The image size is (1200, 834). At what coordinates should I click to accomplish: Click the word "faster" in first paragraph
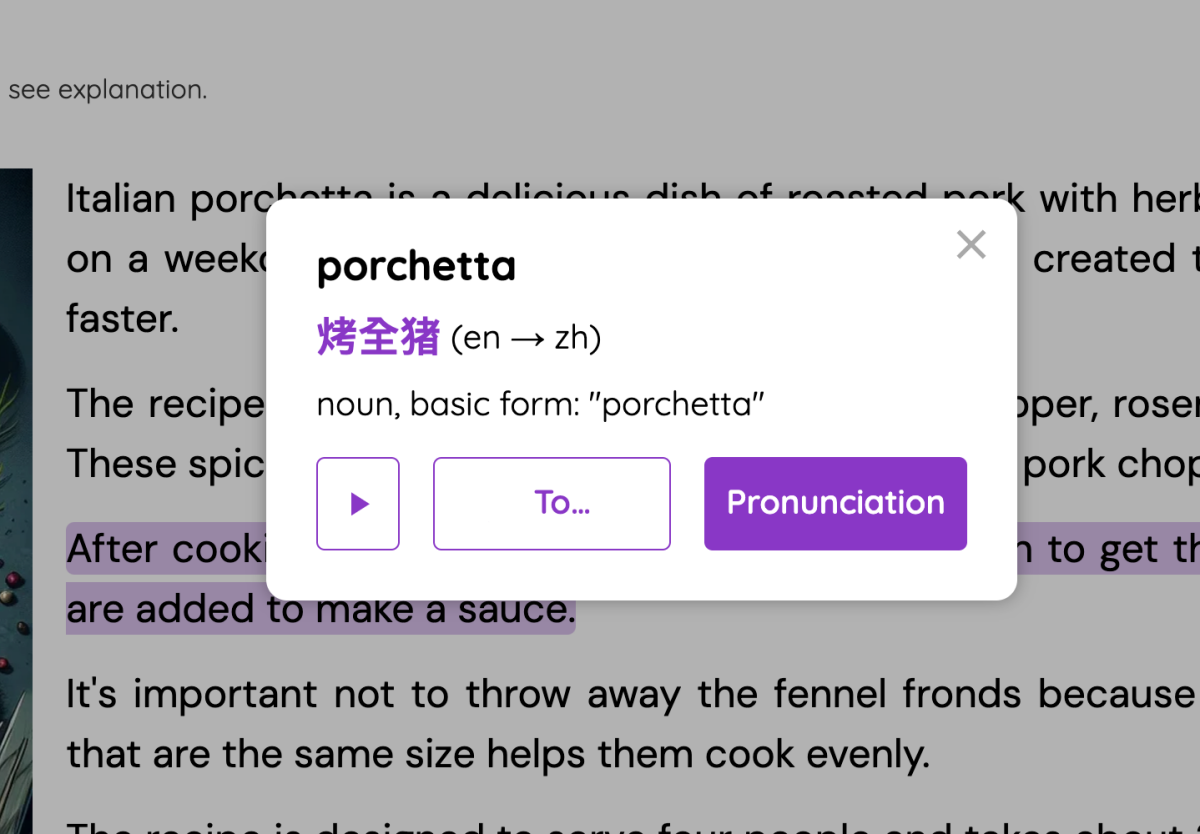tap(121, 320)
